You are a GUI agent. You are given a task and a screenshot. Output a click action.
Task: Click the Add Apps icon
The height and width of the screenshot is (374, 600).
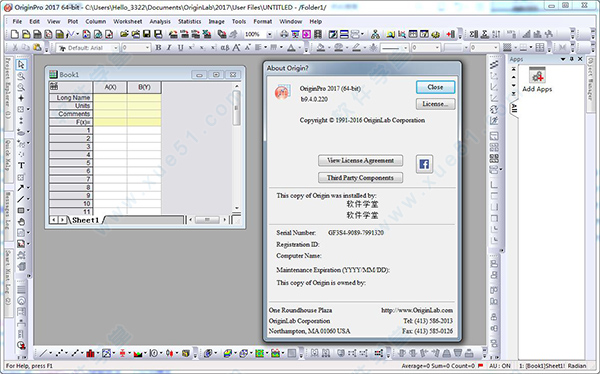click(537, 76)
